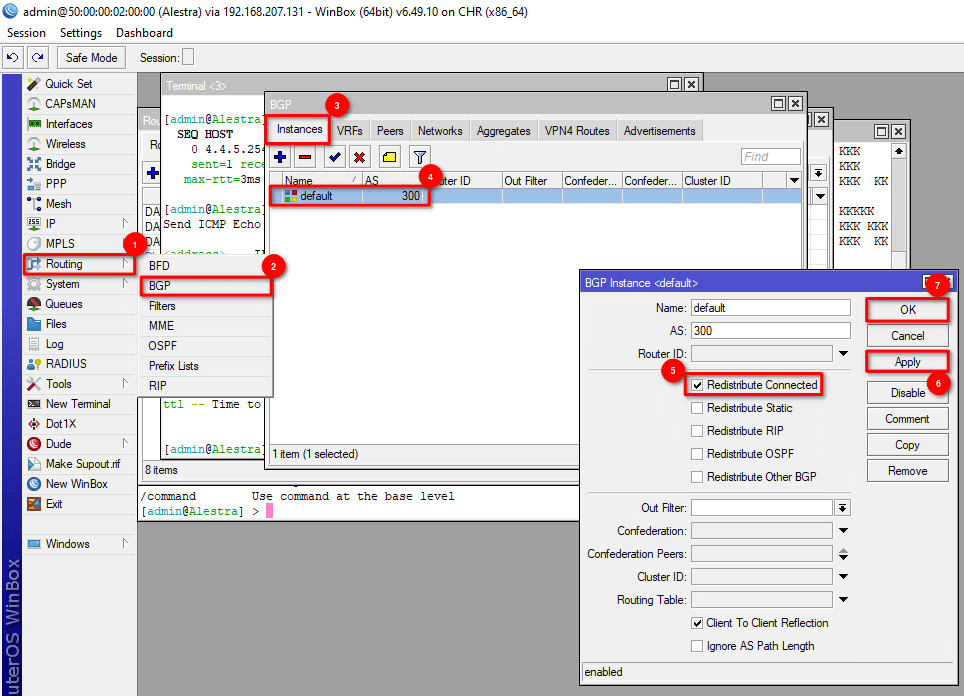
Task: Uncheck the Redistribute Connected checkbox
Action: [x=697, y=385]
